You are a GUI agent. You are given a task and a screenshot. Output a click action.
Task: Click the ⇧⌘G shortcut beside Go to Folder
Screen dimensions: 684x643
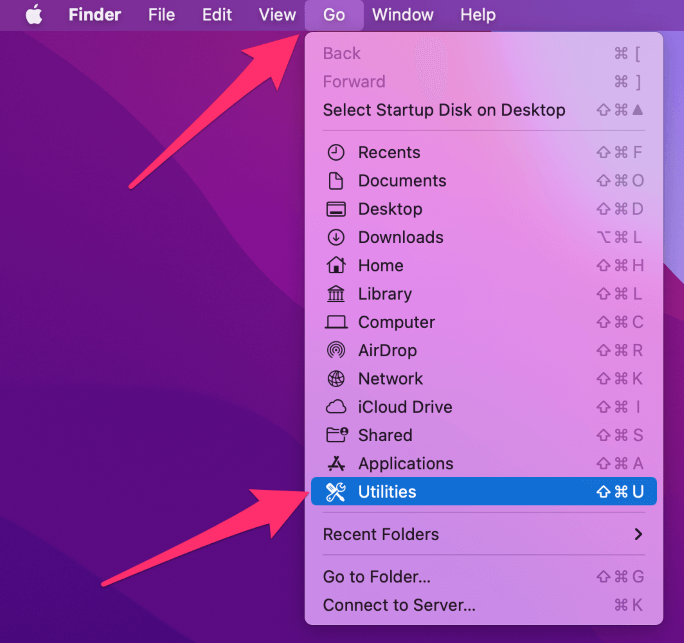click(x=620, y=577)
